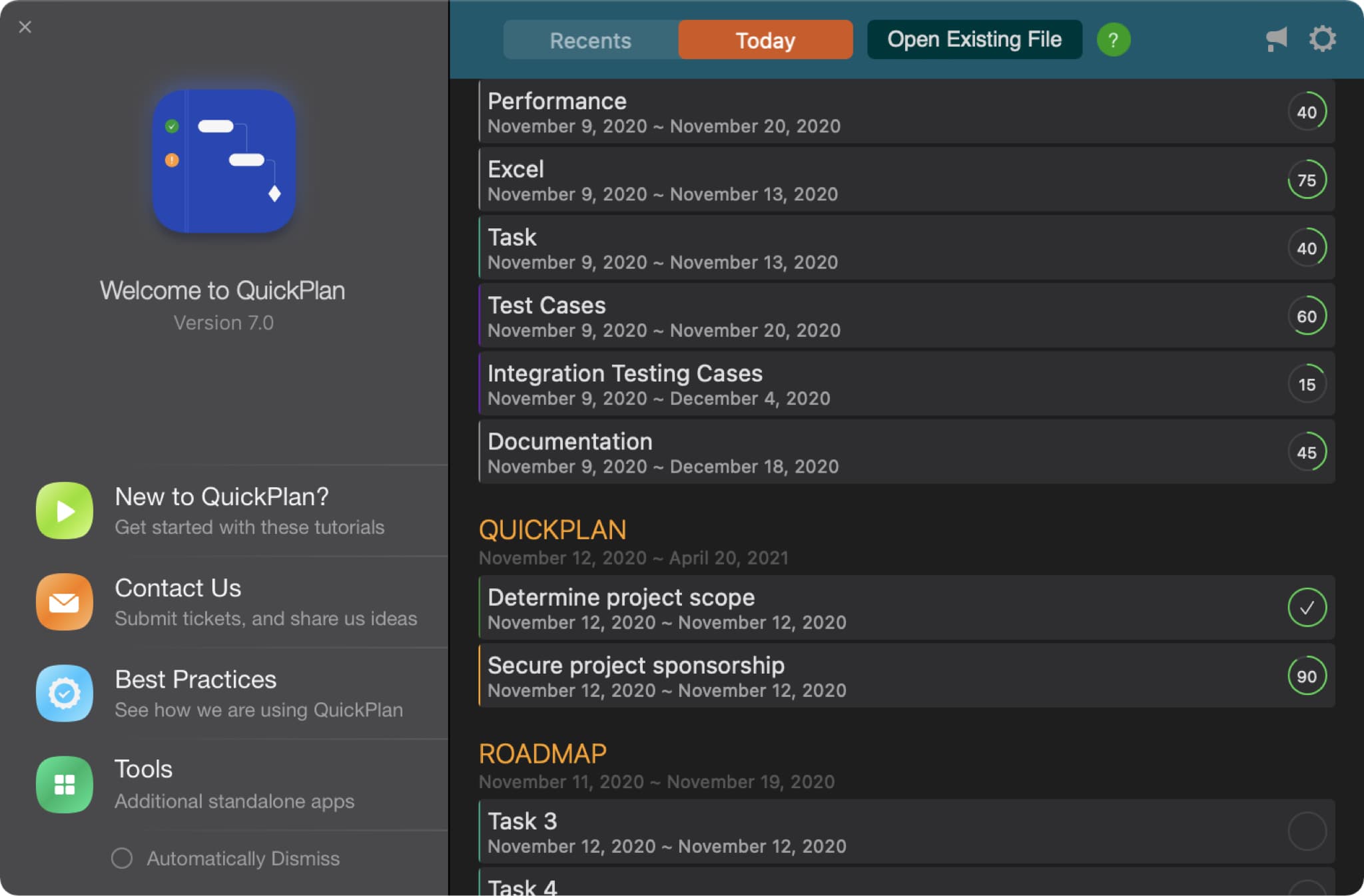Open settings via the gear icon
Viewport: 1364px width, 896px height.
coord(1322,39)
